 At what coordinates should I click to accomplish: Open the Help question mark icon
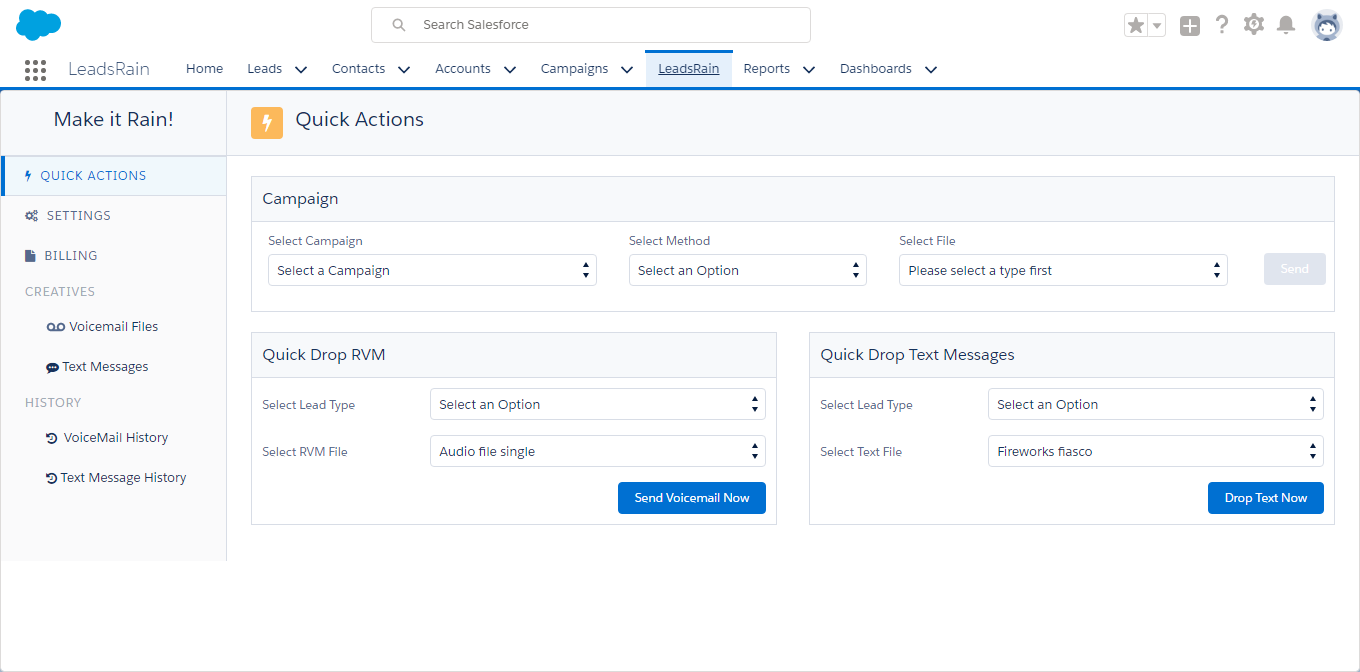coord(1221,25)
